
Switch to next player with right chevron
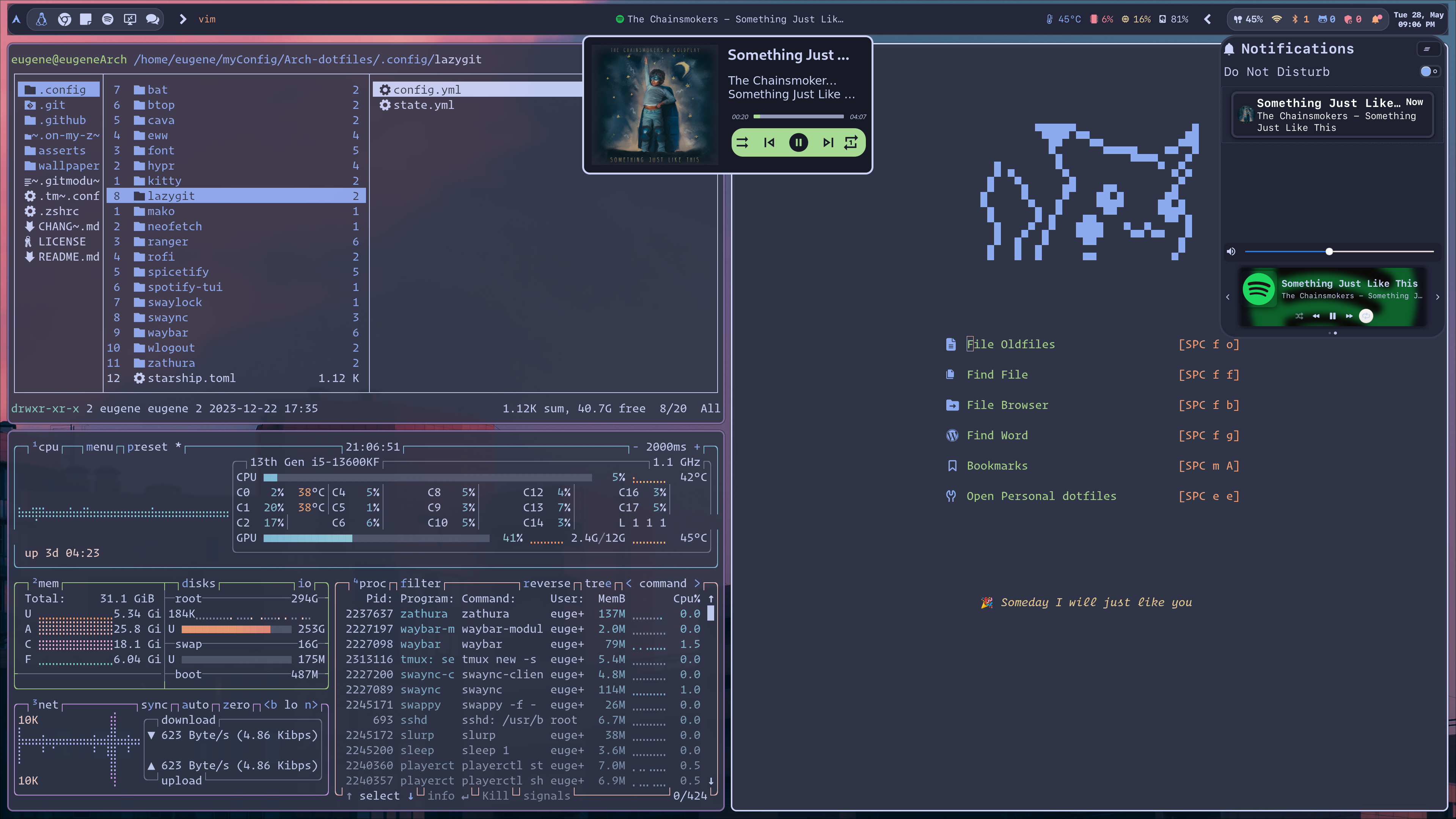coord(1437,297)
